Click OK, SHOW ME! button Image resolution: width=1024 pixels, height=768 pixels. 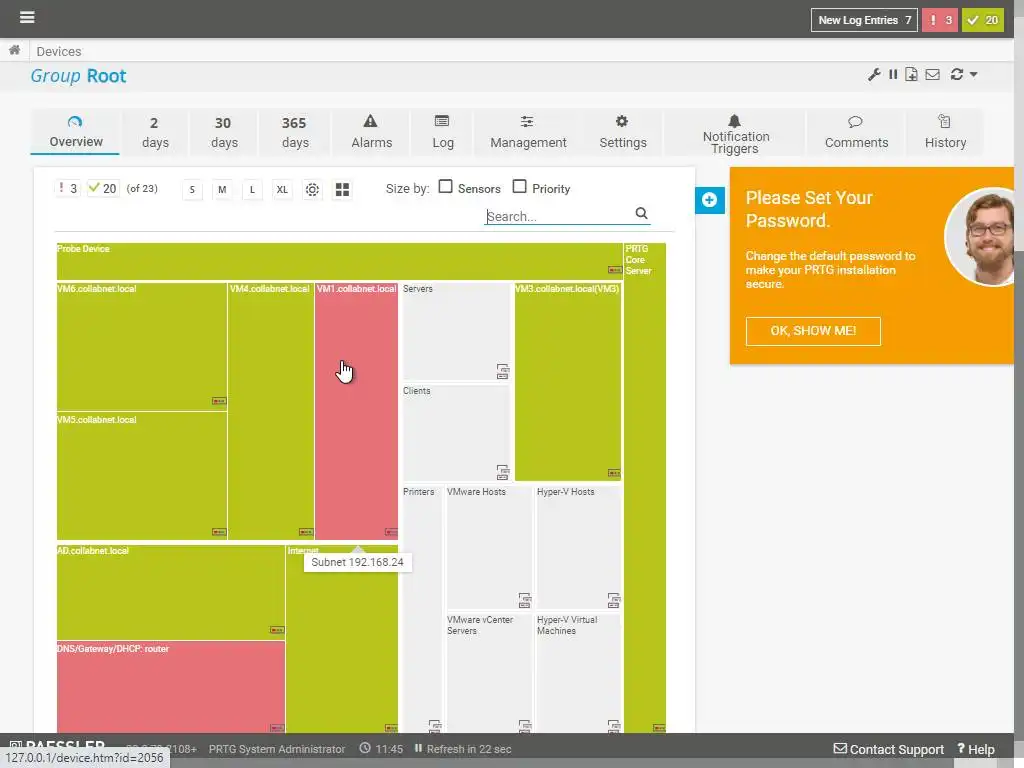click(812, 331)
